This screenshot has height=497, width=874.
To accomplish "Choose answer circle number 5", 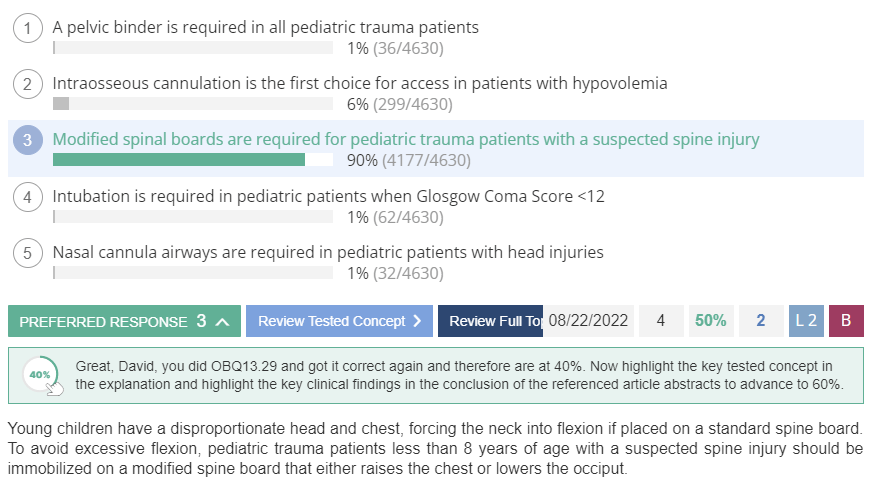I will click(x=27, y=253).
